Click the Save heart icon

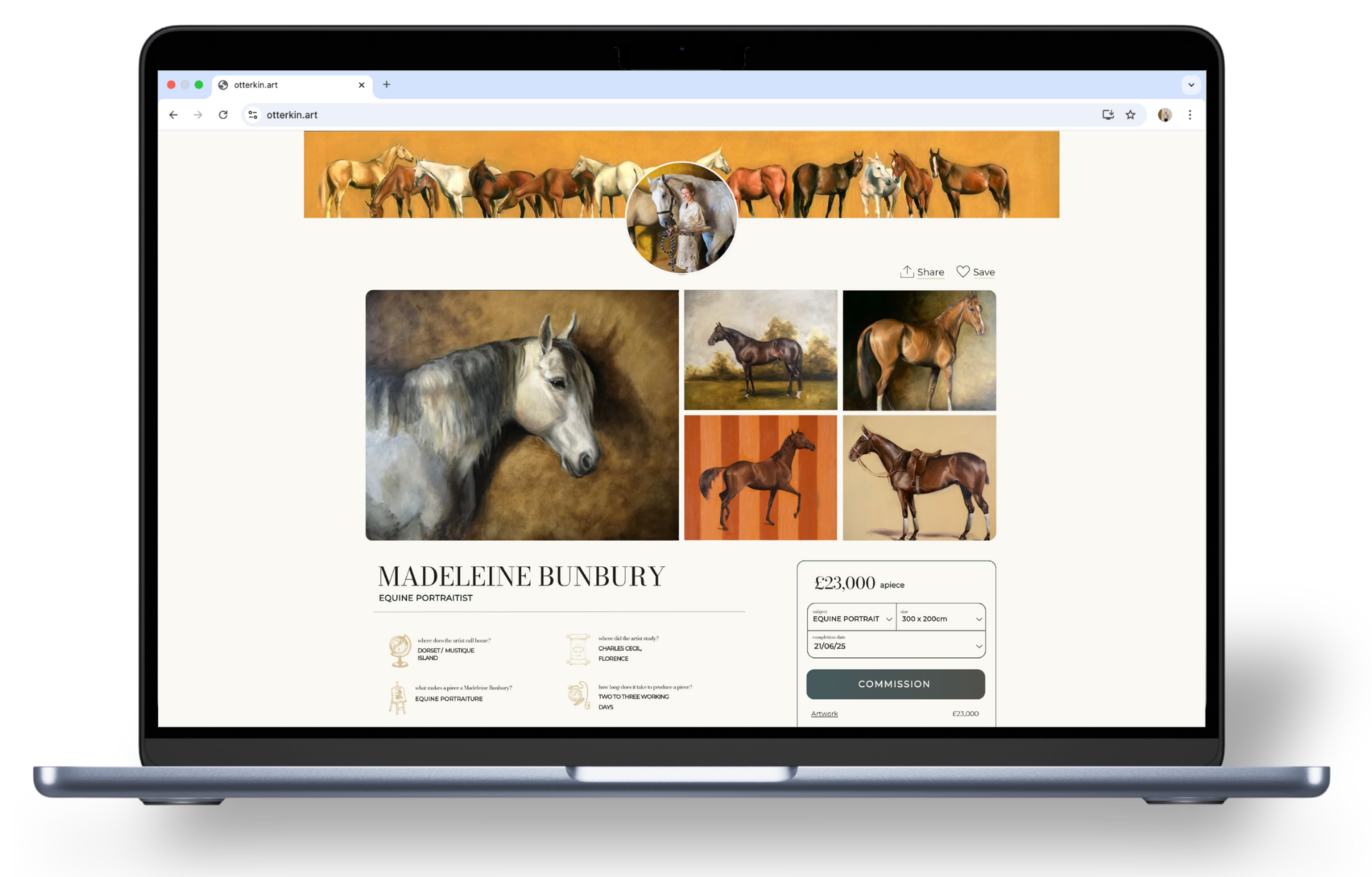click(x=963, y=272)
